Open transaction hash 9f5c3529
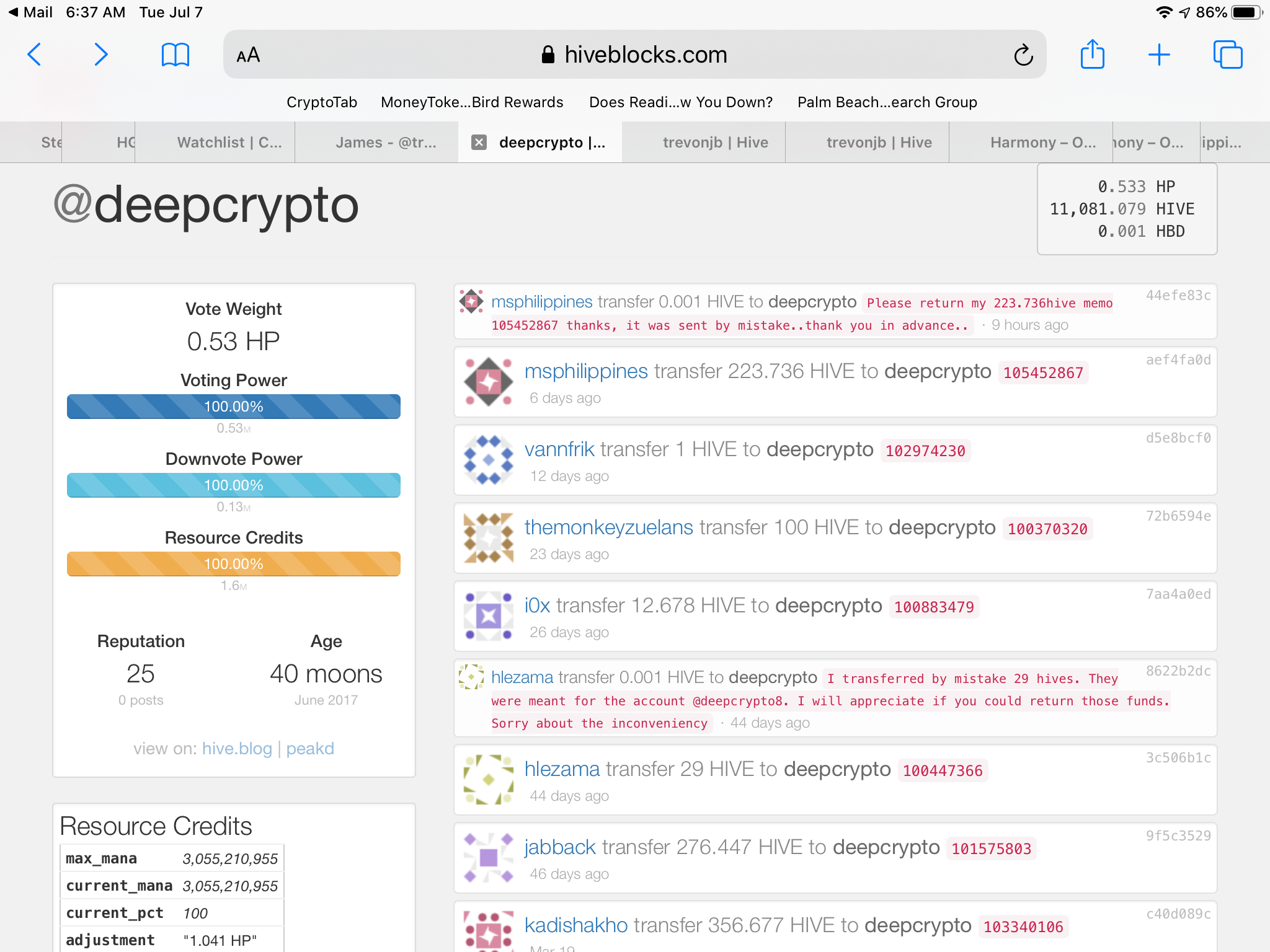 pyautogui.click(x=1178, y=836)
